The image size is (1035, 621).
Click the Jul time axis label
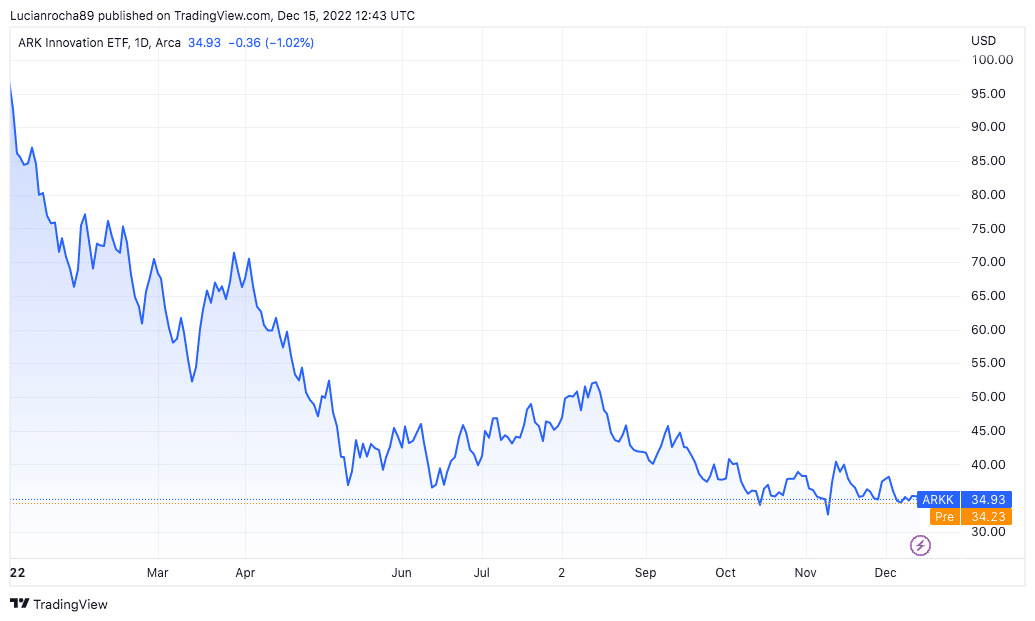point(482,573)
